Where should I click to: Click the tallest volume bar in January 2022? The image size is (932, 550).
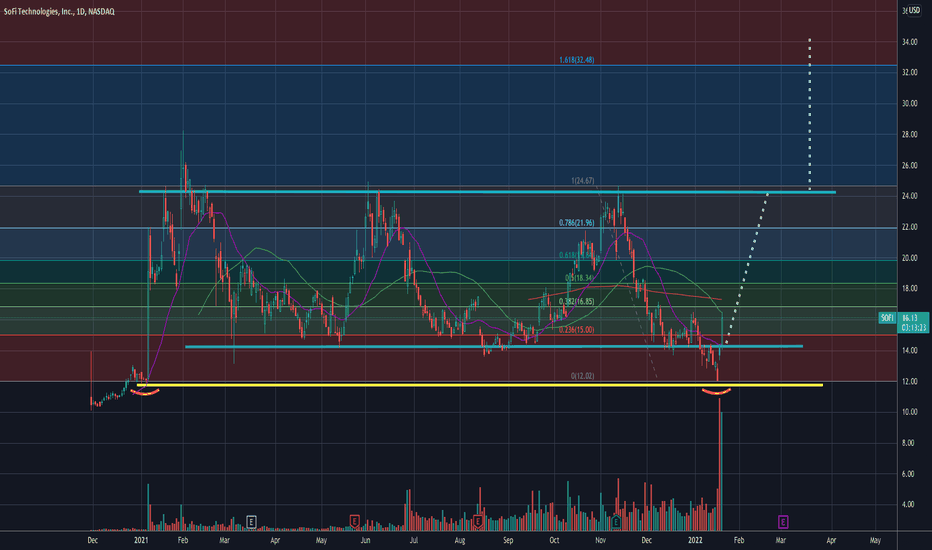pyautogui.click(x=720, y=464)
